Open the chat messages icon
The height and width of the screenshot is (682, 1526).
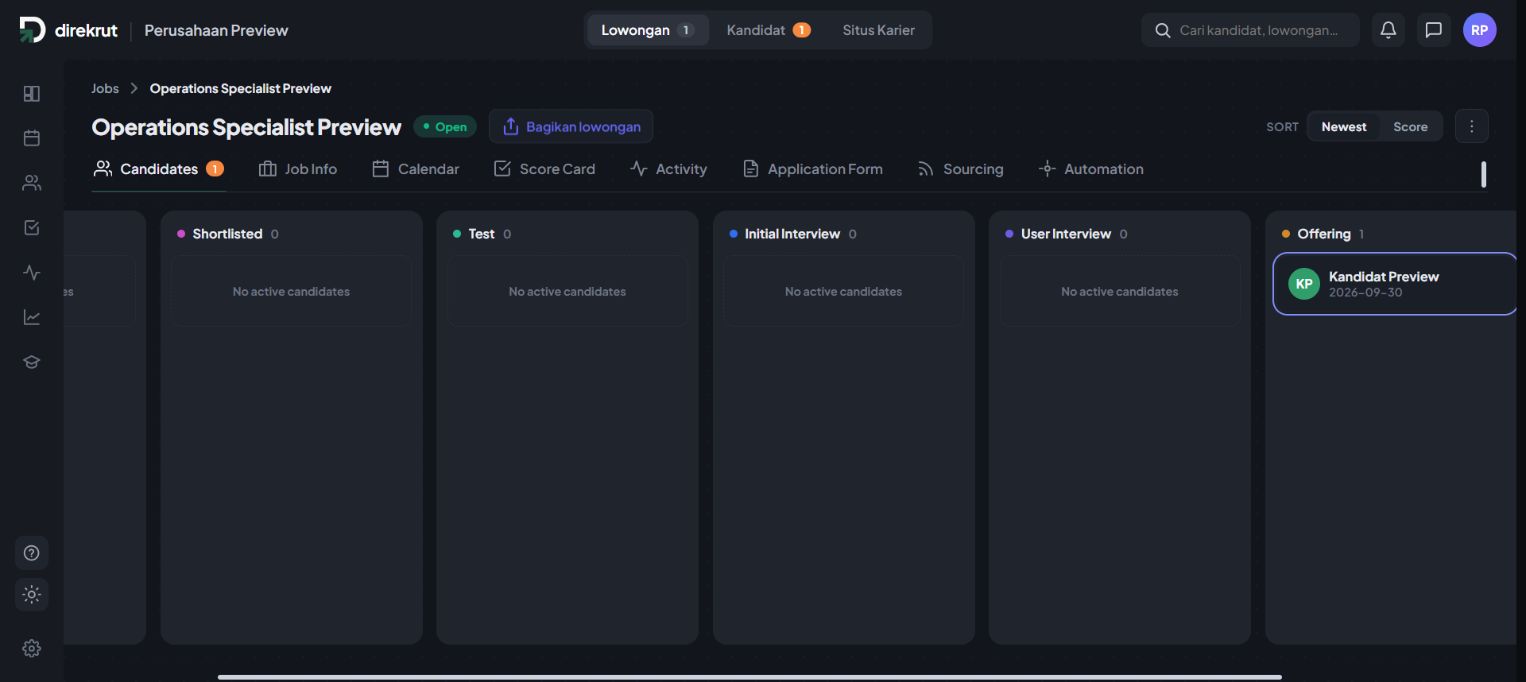pyautogui.click(x=1433, y=30)
